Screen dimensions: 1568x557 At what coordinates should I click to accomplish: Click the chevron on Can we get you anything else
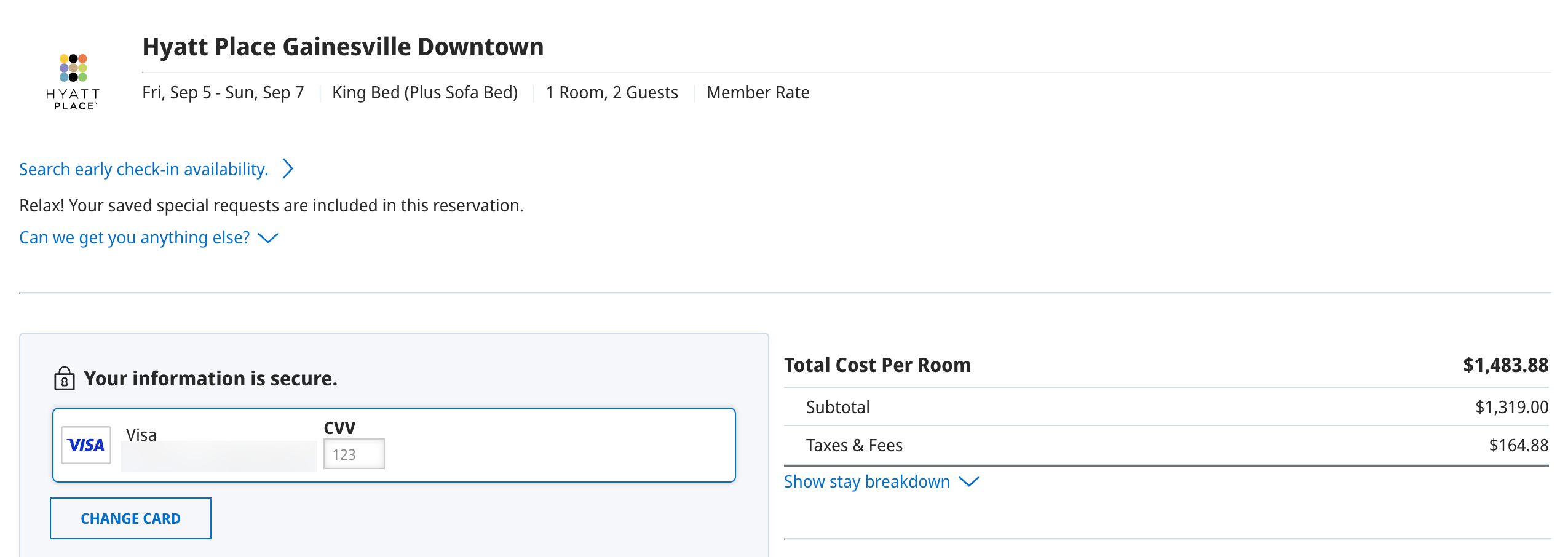(269, 239)
